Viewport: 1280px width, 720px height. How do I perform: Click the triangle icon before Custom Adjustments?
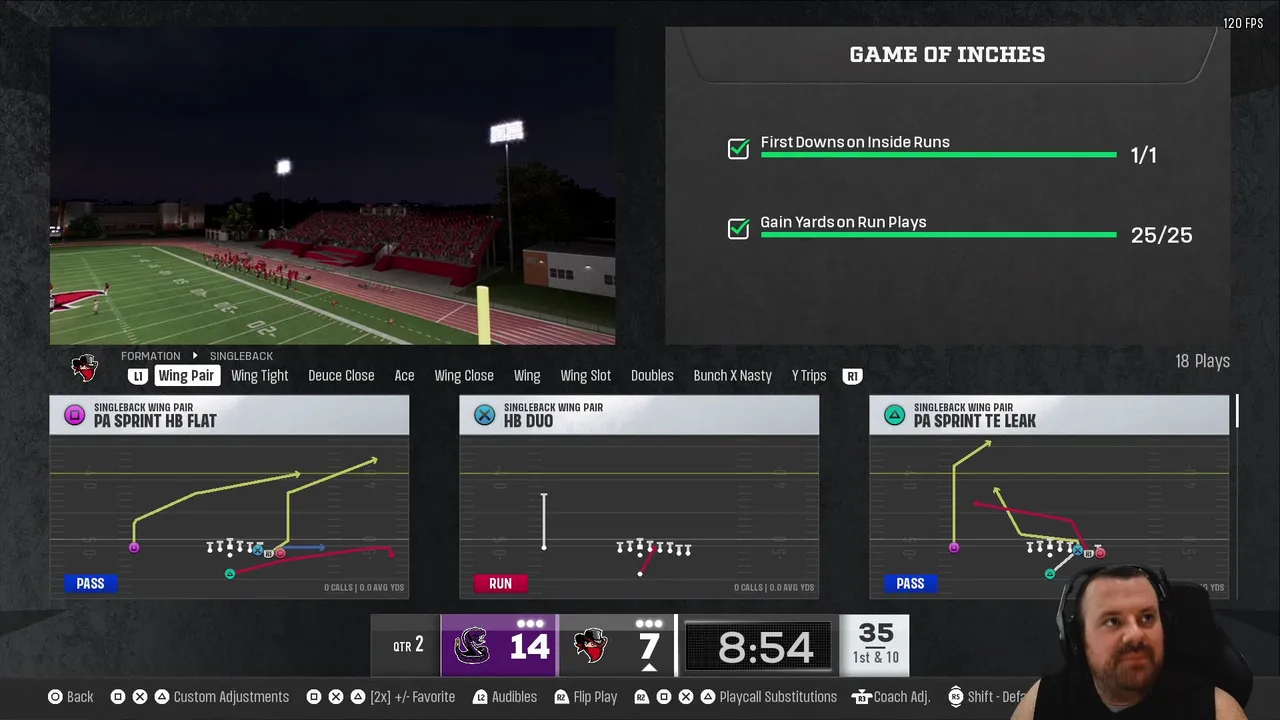(161, 697)
